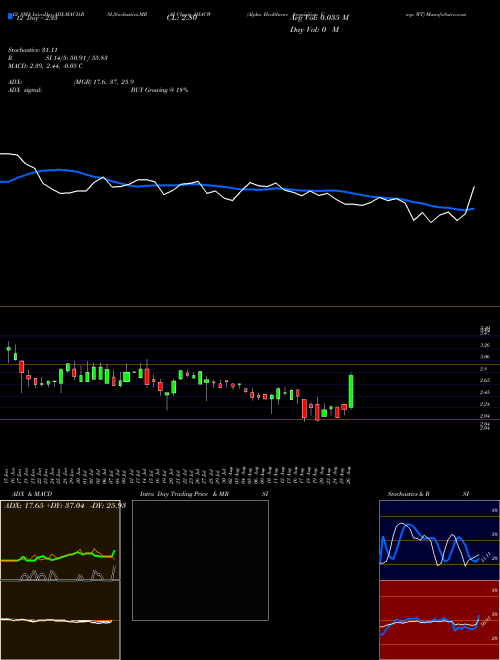
Task: Click the '(MGR) 17.6, 37, 25.9' ADX values
Action: click(x=104, y=82)
